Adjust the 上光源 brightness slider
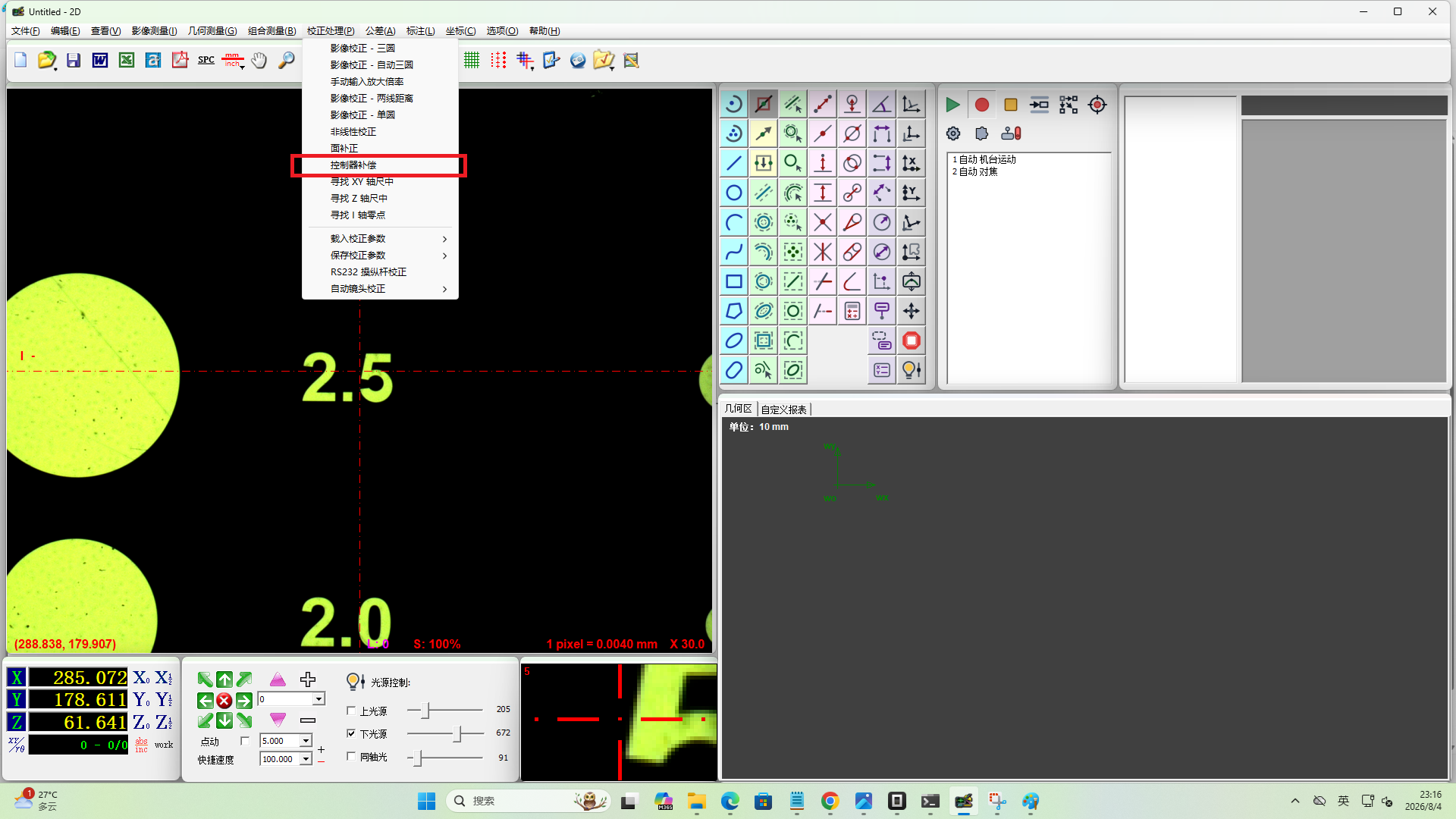This screenshot has width=1456, height=819. point(426,711)
